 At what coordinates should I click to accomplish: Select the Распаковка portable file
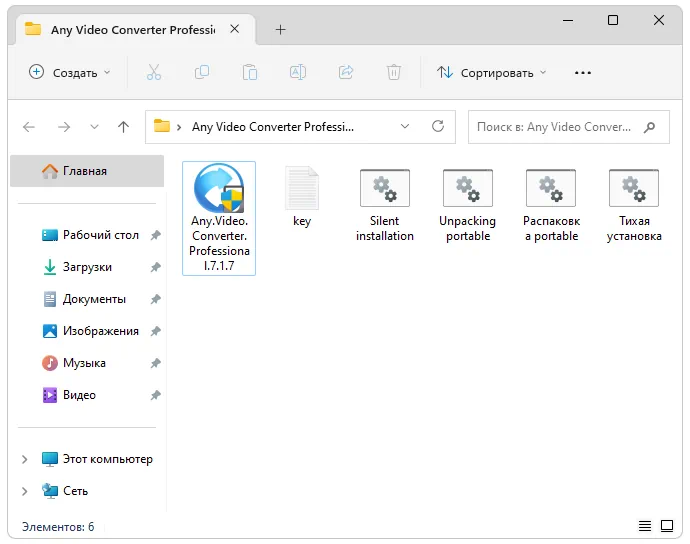[551, 206]
